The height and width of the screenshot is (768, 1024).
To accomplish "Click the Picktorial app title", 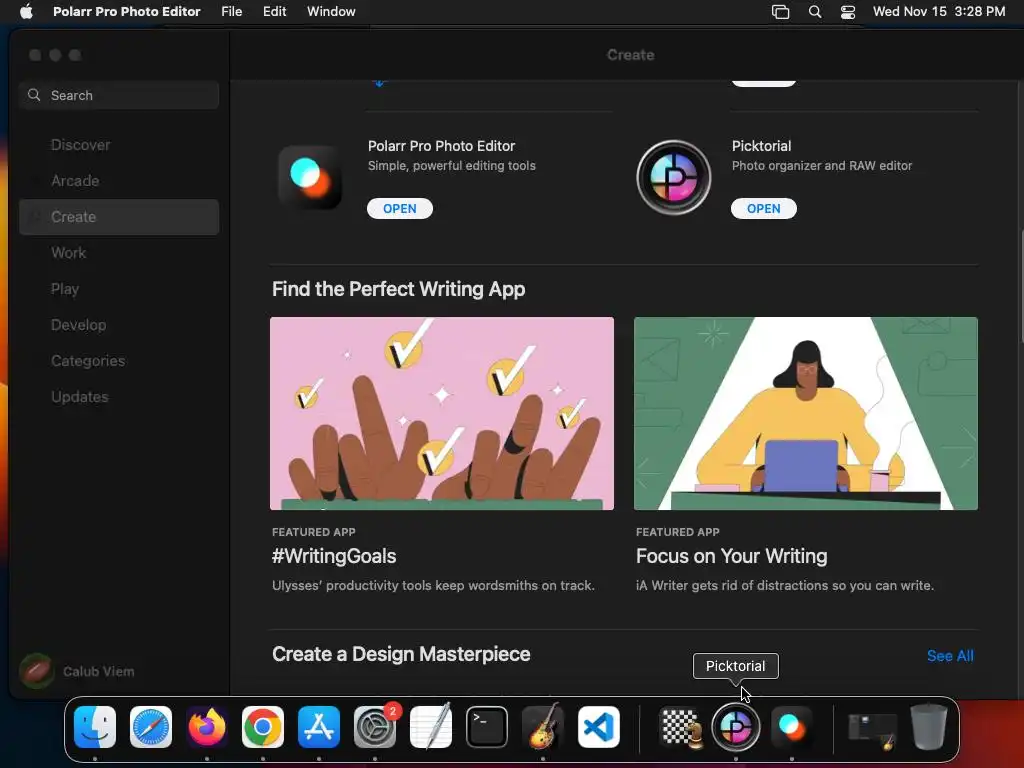I will (x=761, y=146).
